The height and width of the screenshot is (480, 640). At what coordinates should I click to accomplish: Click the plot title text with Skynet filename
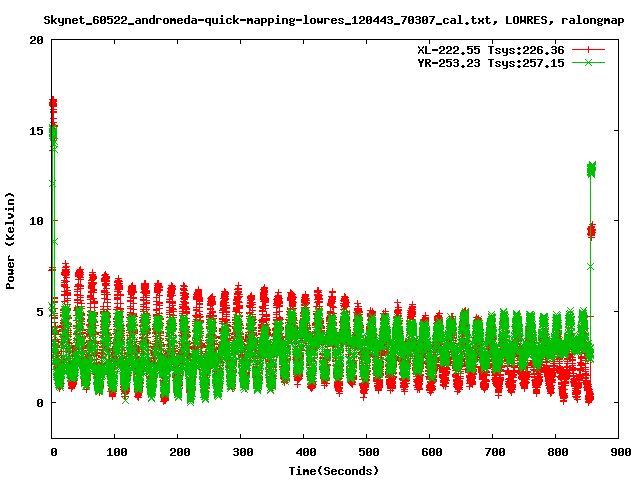tap(333, 20)
